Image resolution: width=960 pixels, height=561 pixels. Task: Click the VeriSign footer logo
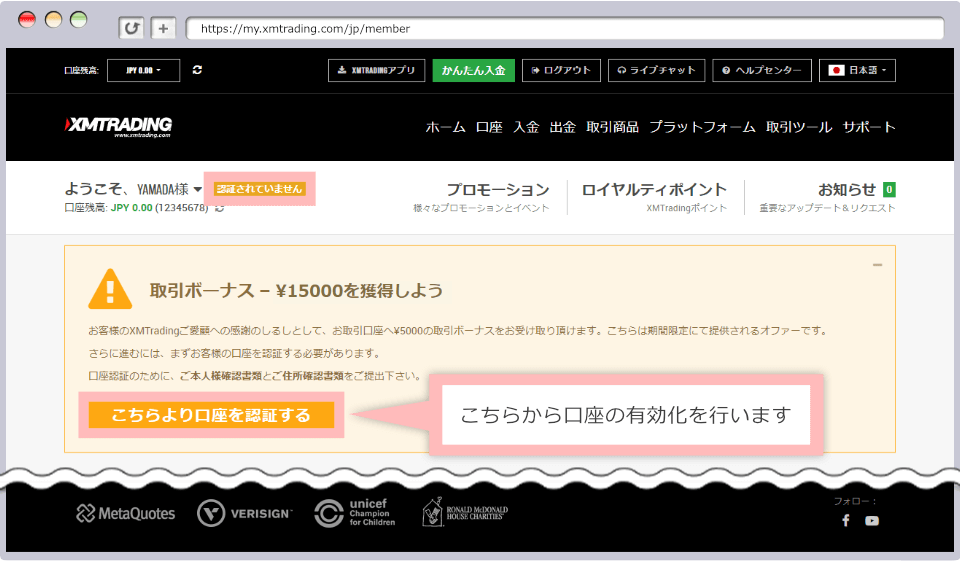pyautogui.click(x=245, y=513)
